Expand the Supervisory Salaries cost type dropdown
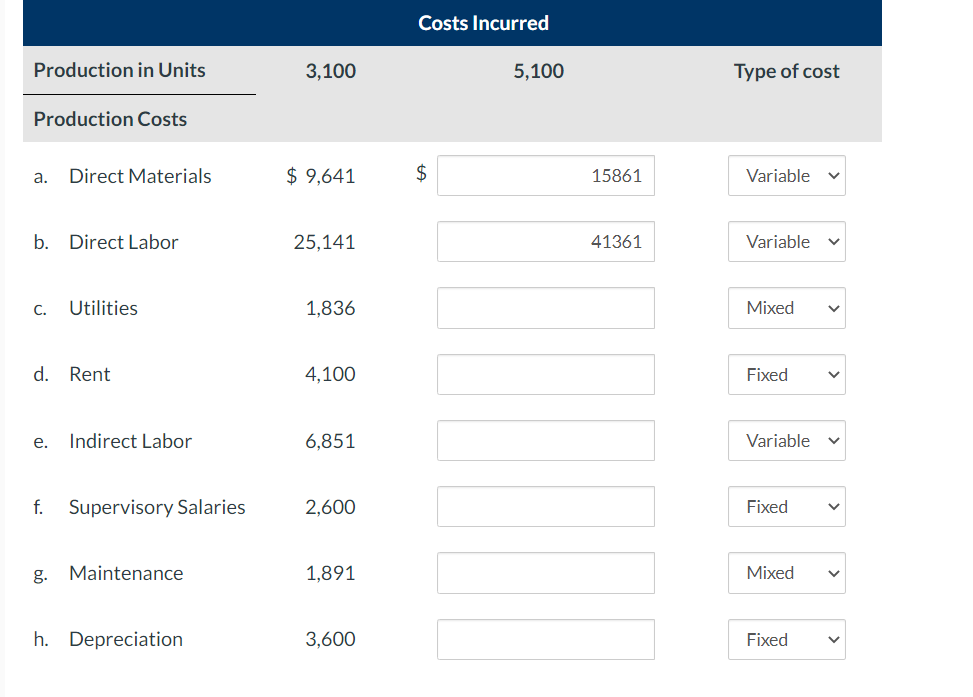The height and width of the screenshot is (697, 973). point(786,506)
